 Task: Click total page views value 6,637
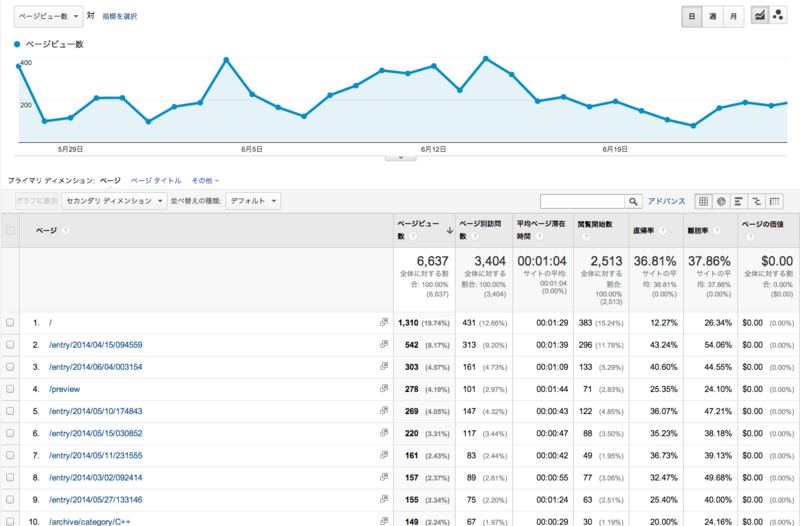click(432, 261)
